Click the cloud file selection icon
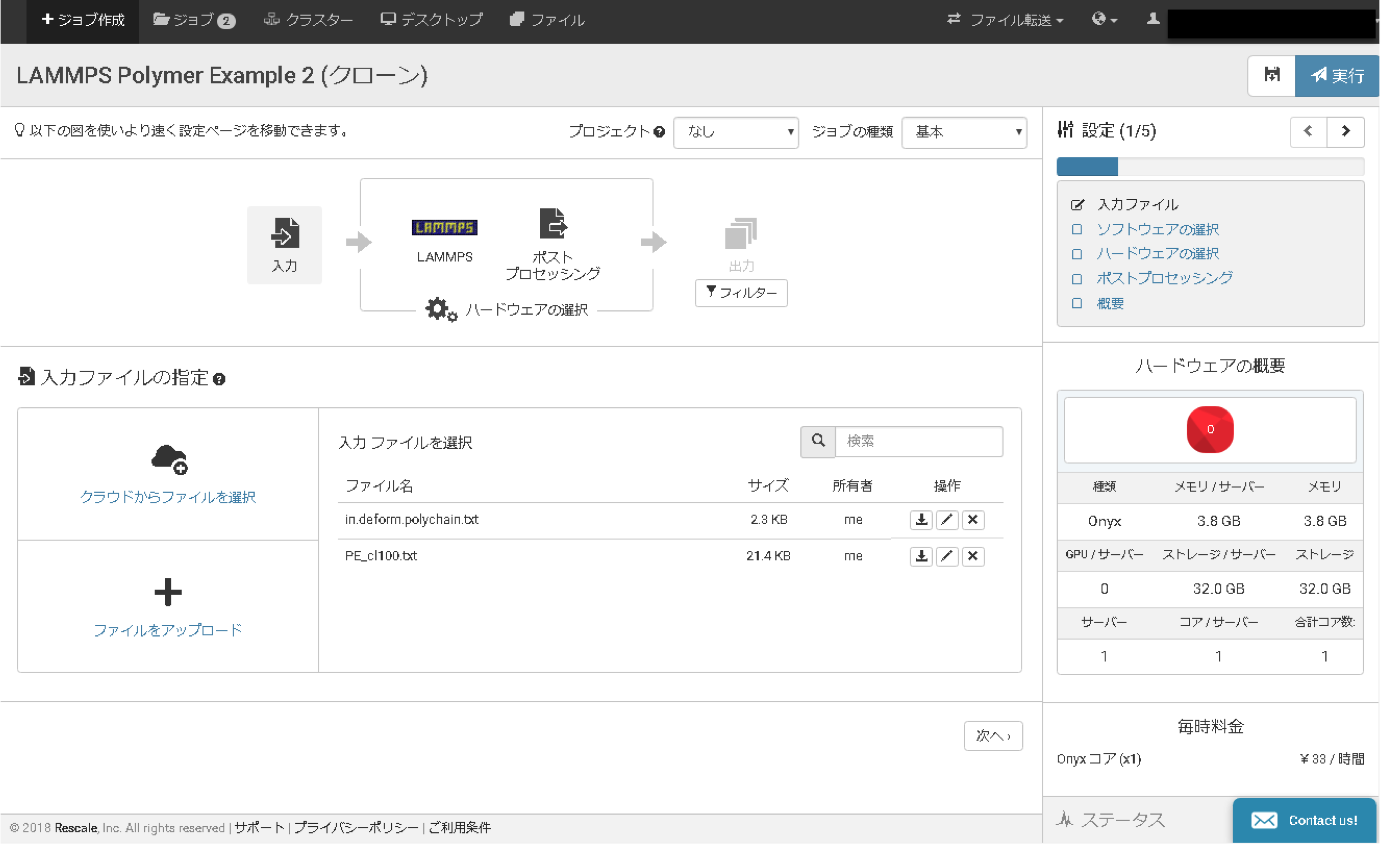The width and height of the screenshot is (1383, 844). [169, 459]
